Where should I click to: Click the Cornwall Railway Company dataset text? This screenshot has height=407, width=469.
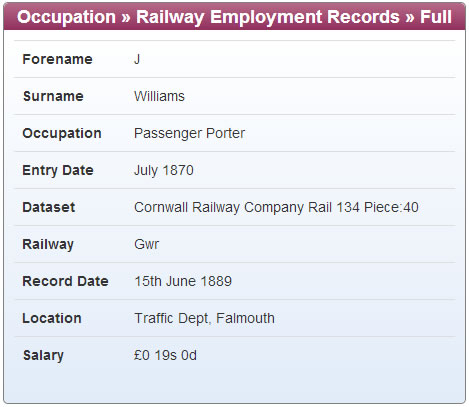tap(276, 207)
